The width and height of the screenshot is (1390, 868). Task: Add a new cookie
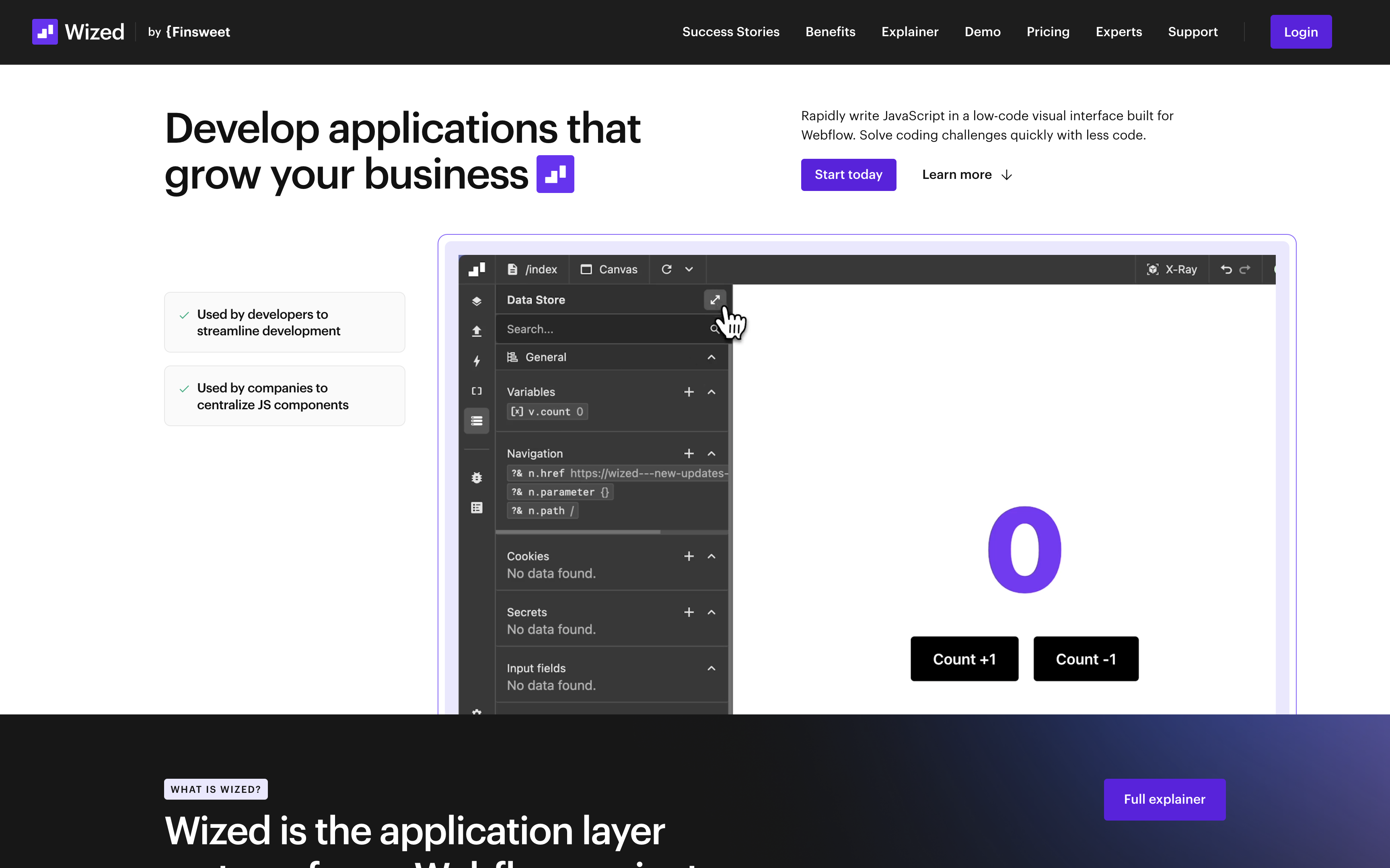(689, 556)
